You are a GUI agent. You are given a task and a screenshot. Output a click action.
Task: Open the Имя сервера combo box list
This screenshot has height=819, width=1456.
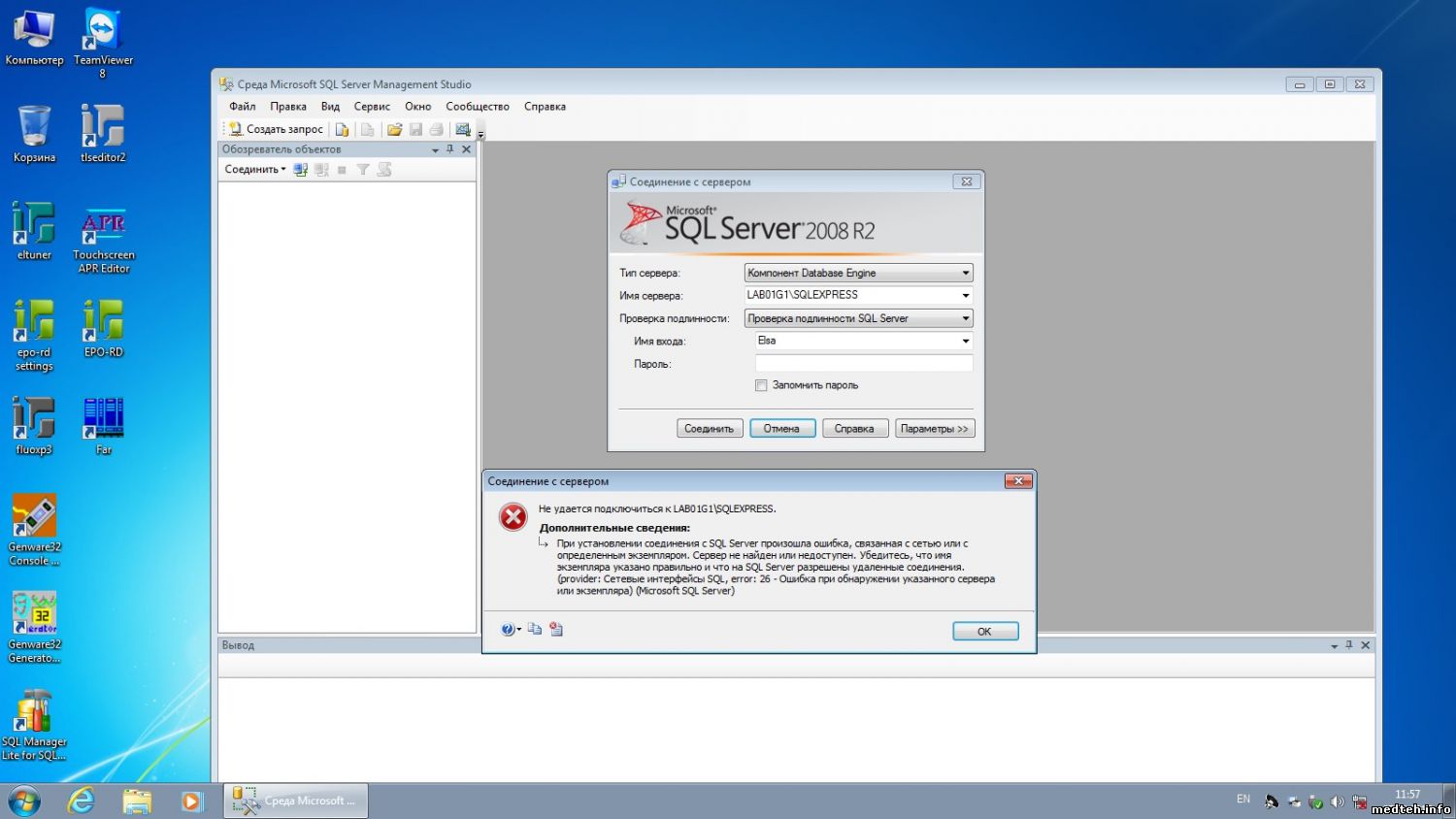[965, 295]
